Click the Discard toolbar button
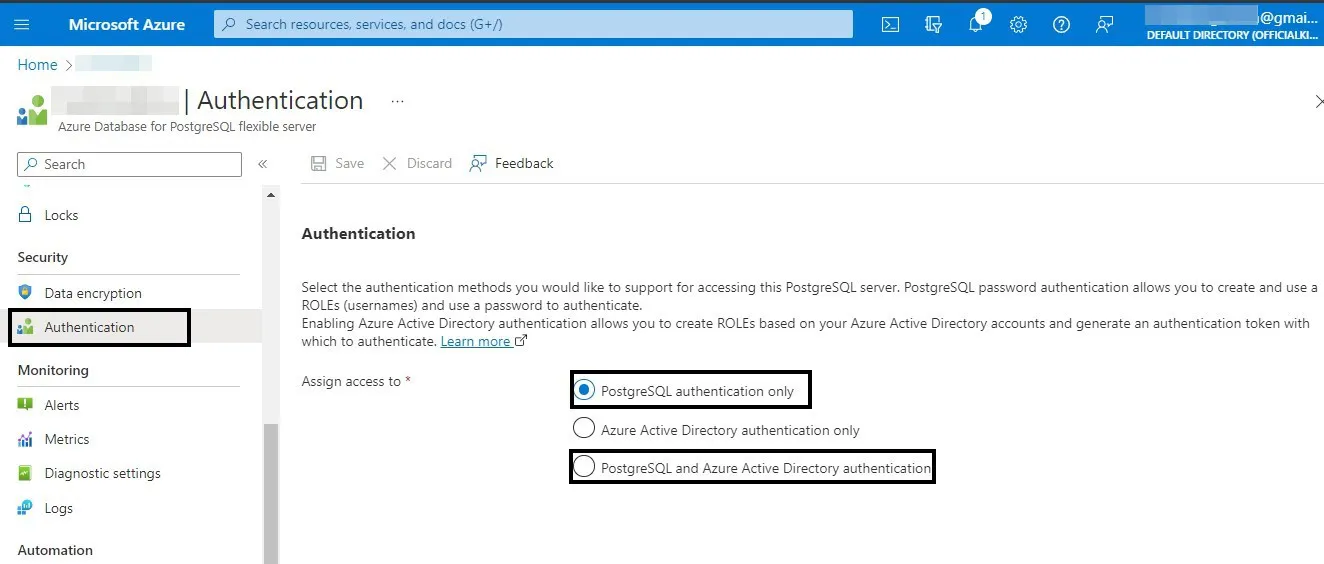The width and height of the screenshot is (1324, 564). click(417, 163)
